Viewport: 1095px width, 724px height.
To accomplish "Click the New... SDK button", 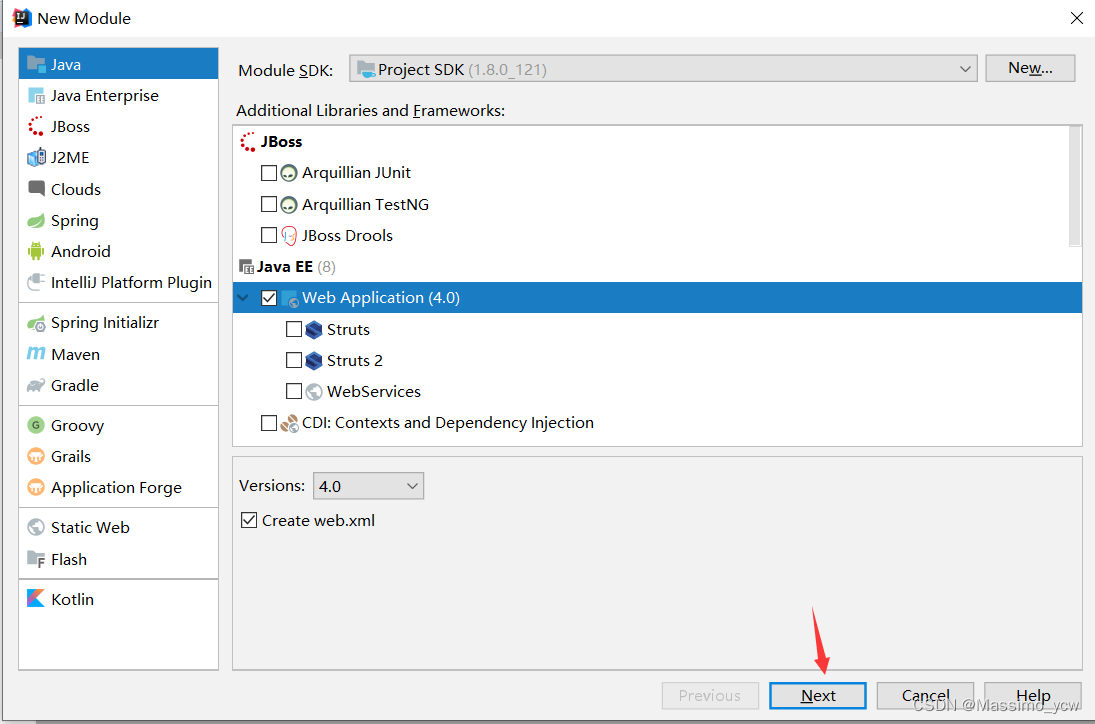I will (1030, 68).
